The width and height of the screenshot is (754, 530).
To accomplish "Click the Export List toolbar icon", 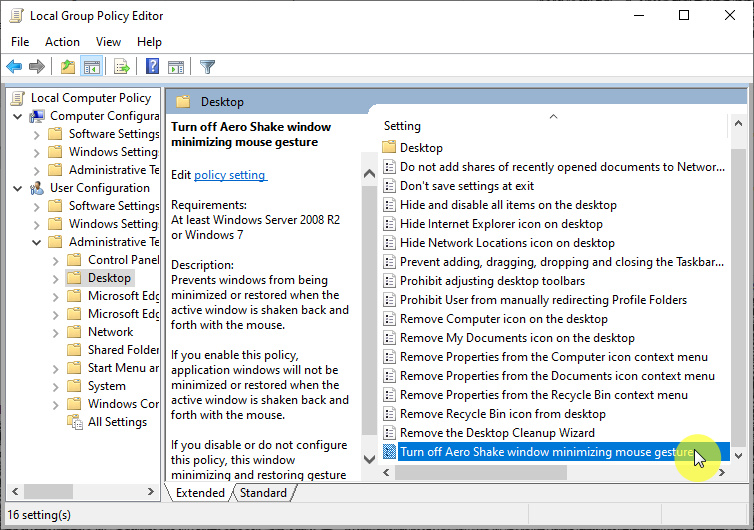I will coord(122,67).
